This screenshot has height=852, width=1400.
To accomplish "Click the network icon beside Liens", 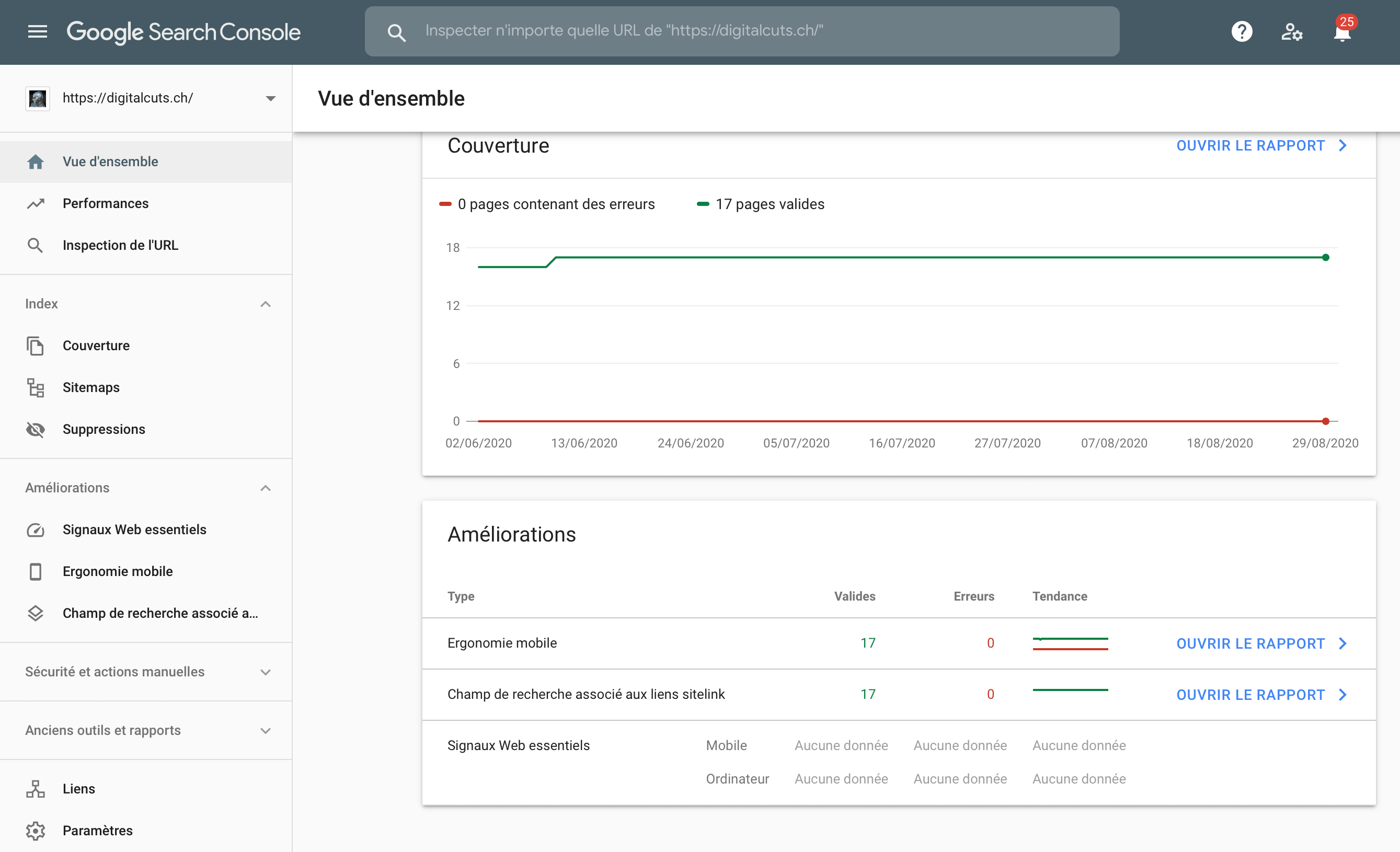I will click(35, 789).
